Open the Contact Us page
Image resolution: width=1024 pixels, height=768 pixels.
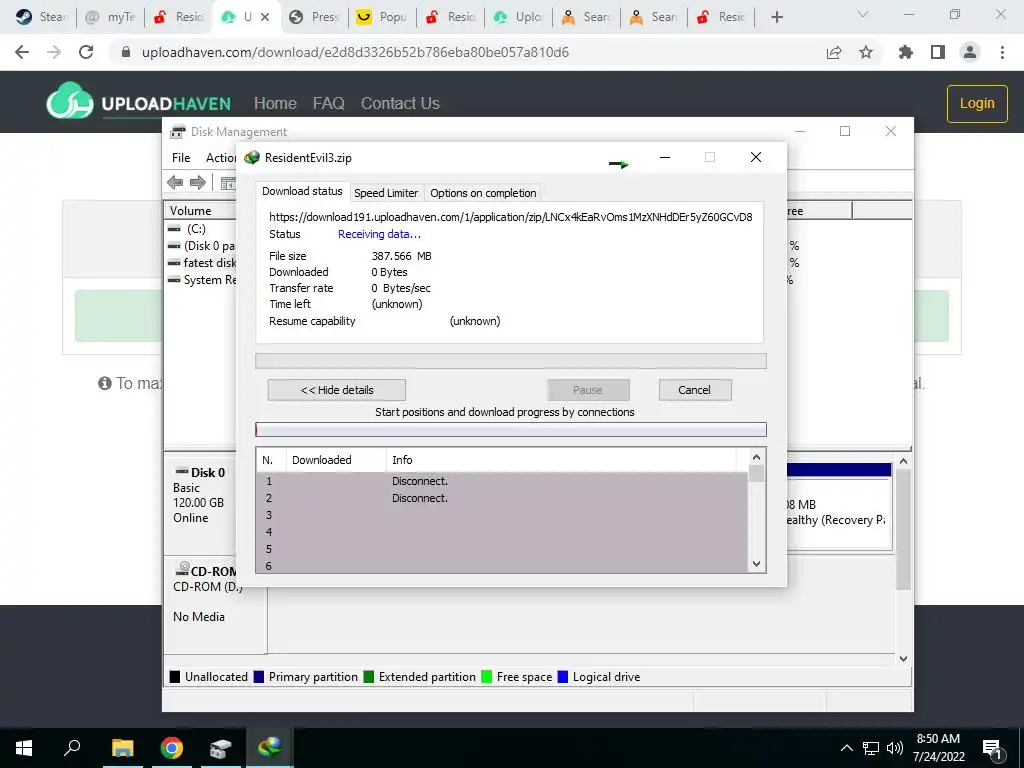coord(400,103)
